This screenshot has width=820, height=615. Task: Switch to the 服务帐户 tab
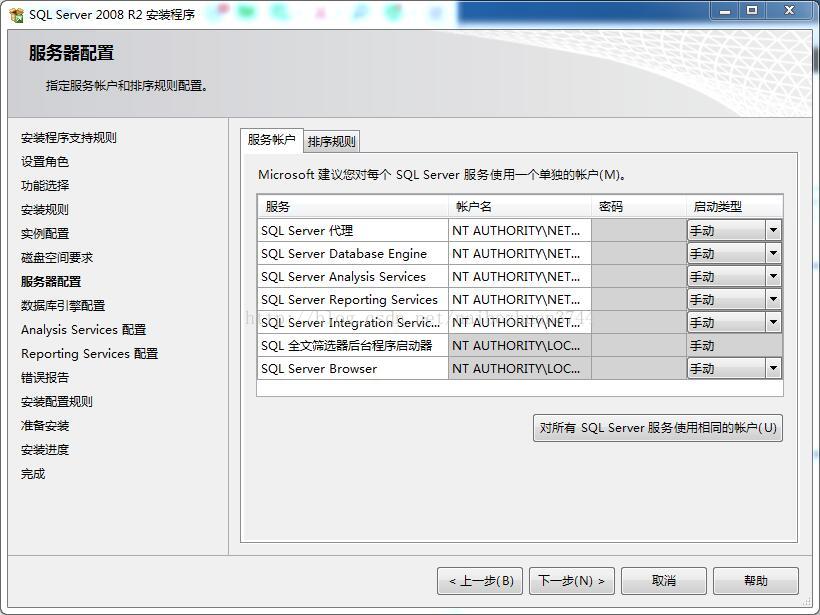pyautogui.click(x=271, y=140)
